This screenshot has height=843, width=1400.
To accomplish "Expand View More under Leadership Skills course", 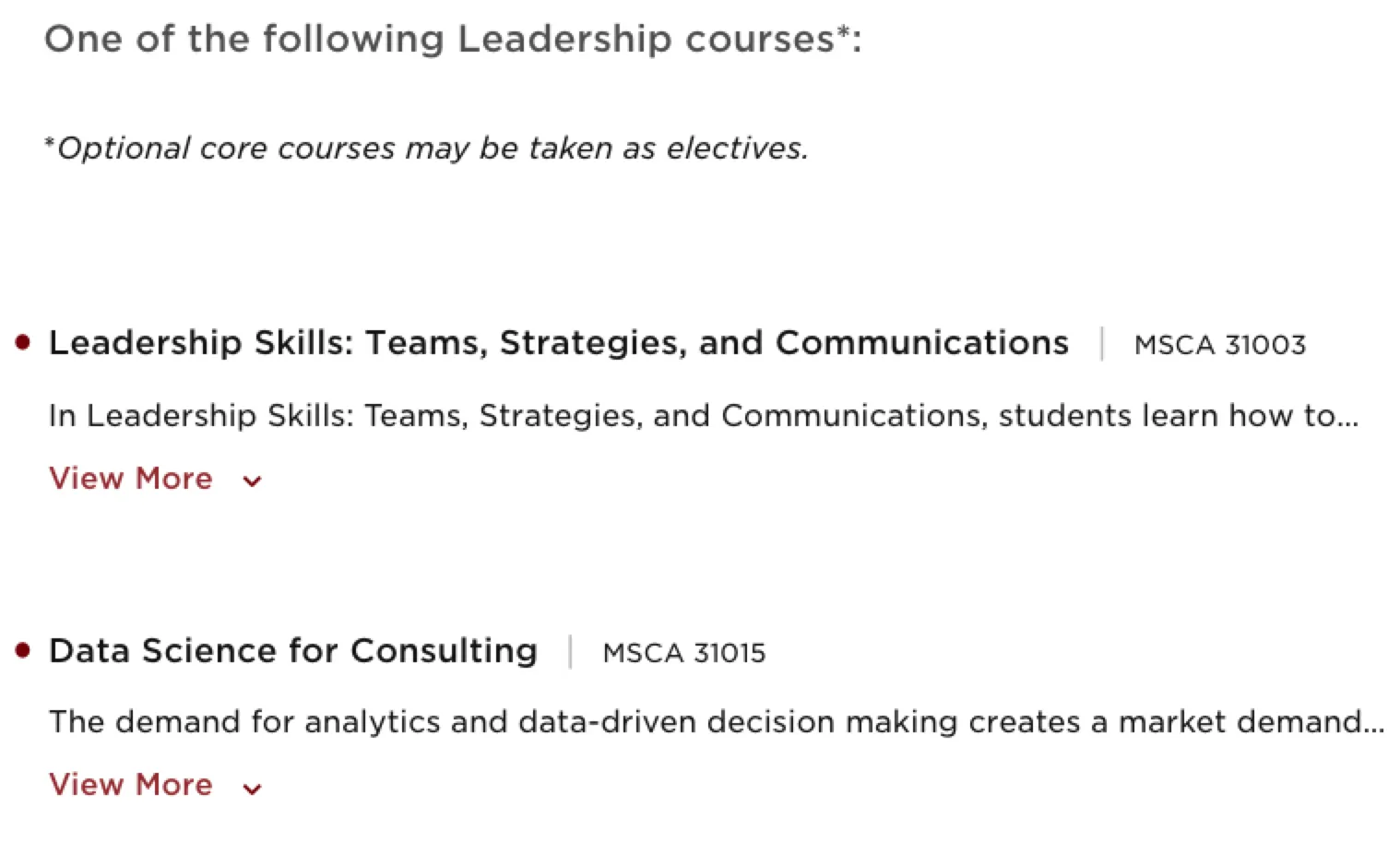I will (x=130, y=479).
